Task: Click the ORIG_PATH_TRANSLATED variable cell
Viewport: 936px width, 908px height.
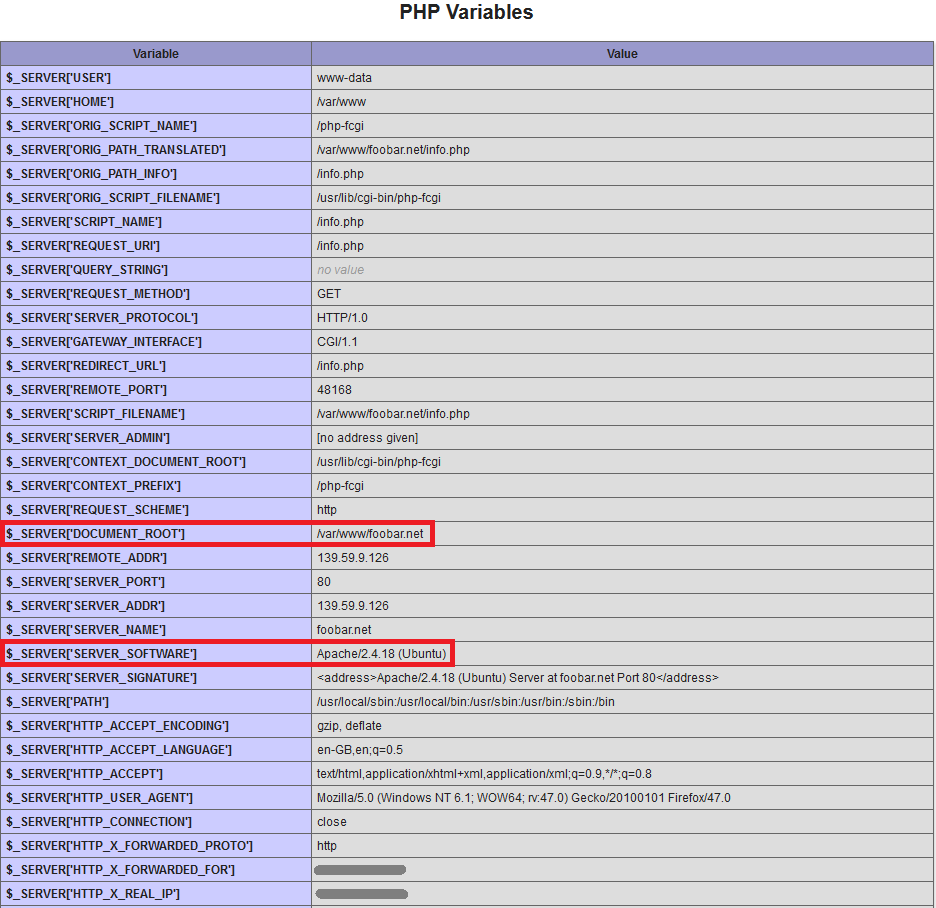Action: click(x=156, y=150)
